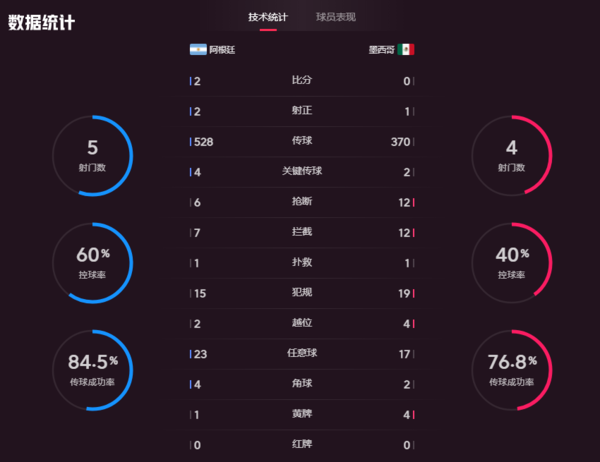Click Mexico's red 射门数 gauge showing 4

[x=511, y=155]
